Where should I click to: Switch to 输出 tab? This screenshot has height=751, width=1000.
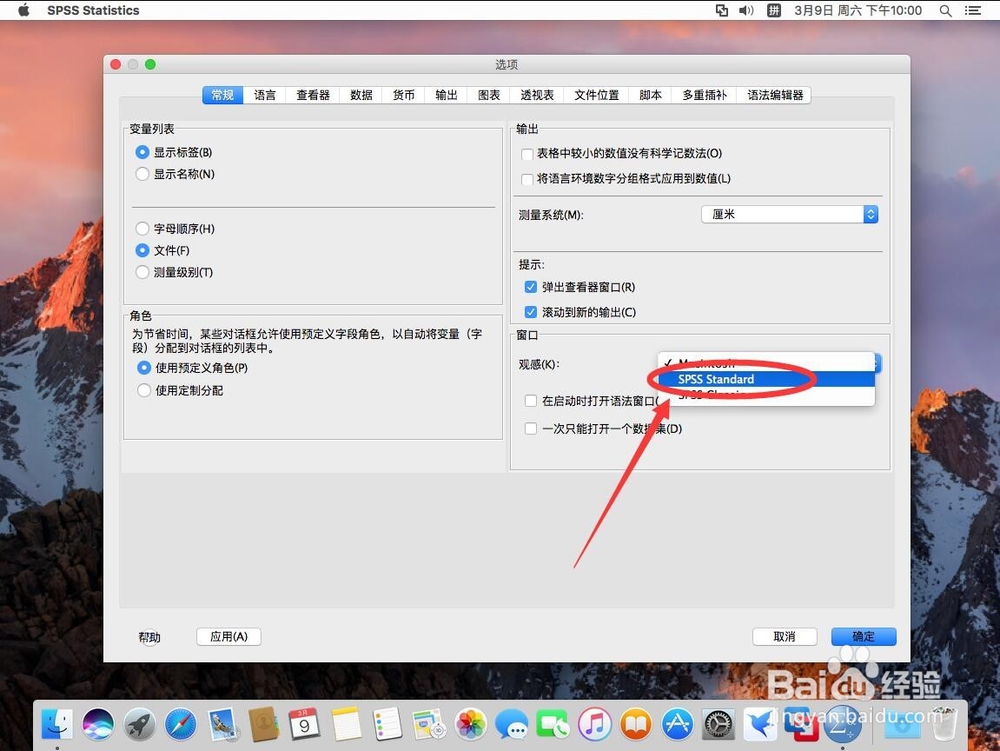[446, 95]
